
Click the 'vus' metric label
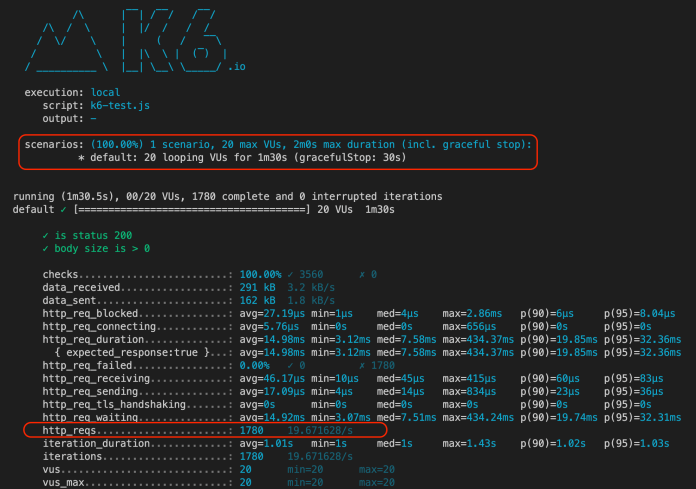click(x=51, y=469)
